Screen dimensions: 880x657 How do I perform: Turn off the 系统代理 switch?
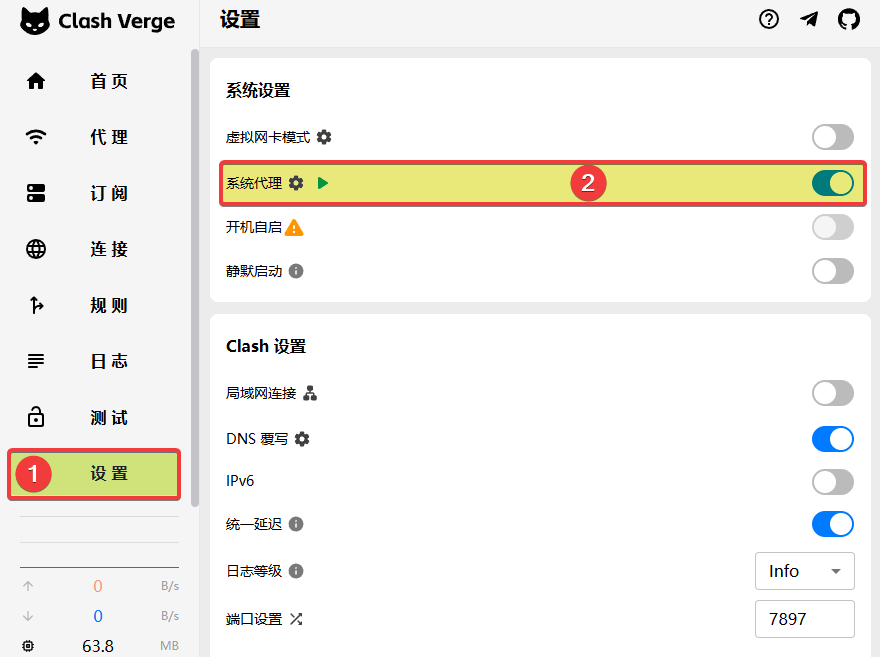point(833,183)
